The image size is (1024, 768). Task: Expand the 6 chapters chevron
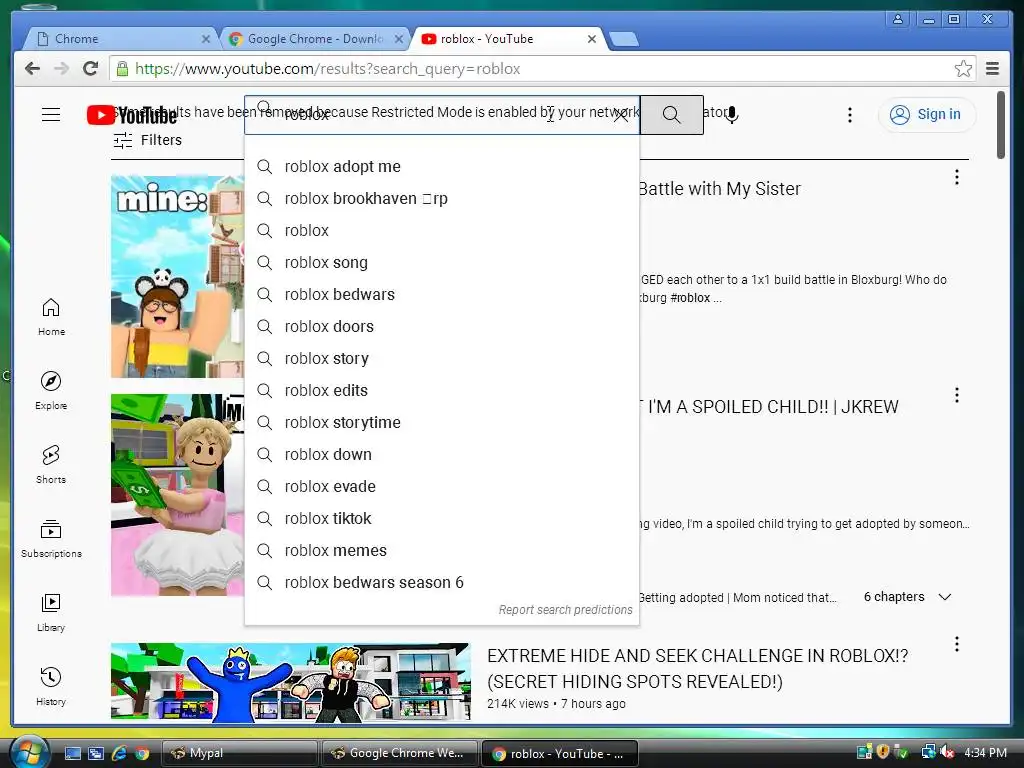944,597
